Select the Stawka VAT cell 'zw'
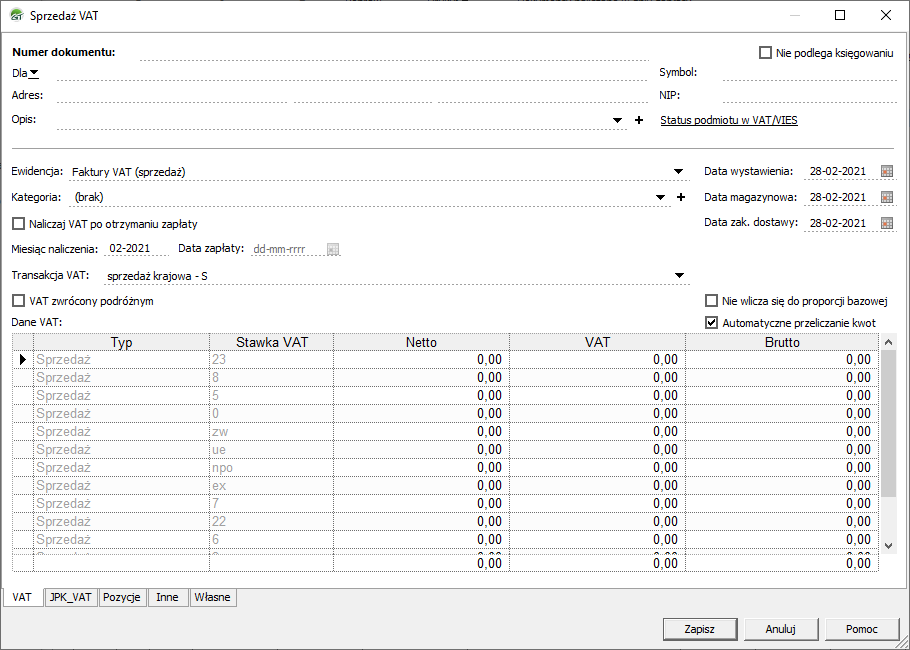910x650 pixels. click(271, 432)
